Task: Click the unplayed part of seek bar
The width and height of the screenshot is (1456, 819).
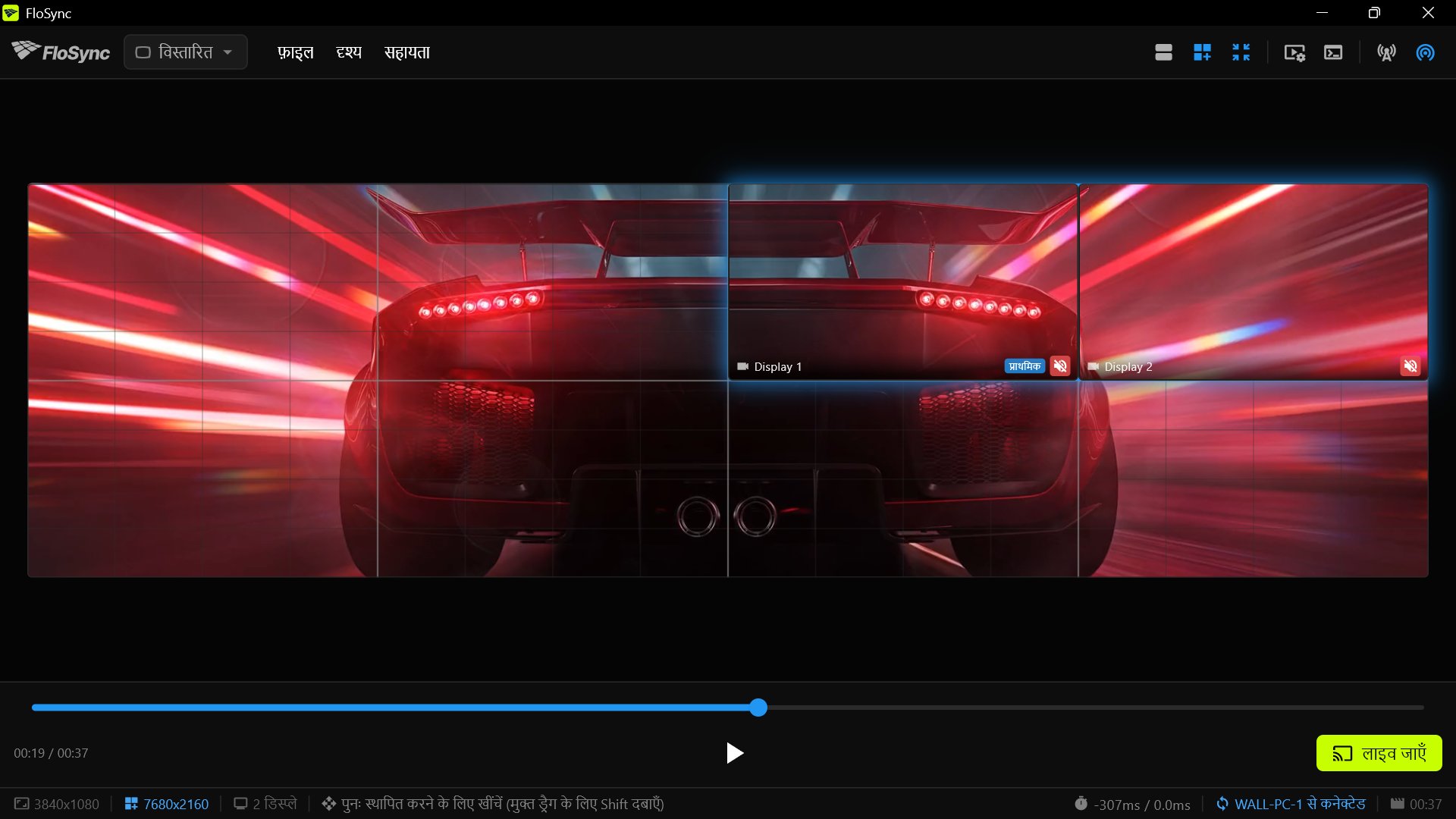Action: pyautogui.click(x=1095, y=708)
